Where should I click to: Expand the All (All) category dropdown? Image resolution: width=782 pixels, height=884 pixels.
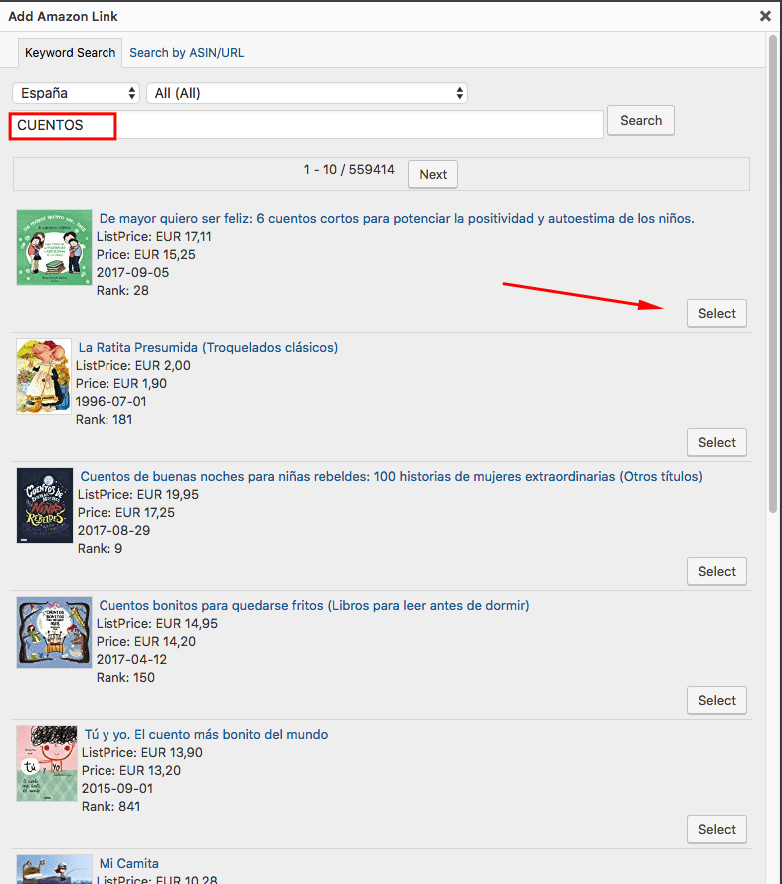click(307, 93)
